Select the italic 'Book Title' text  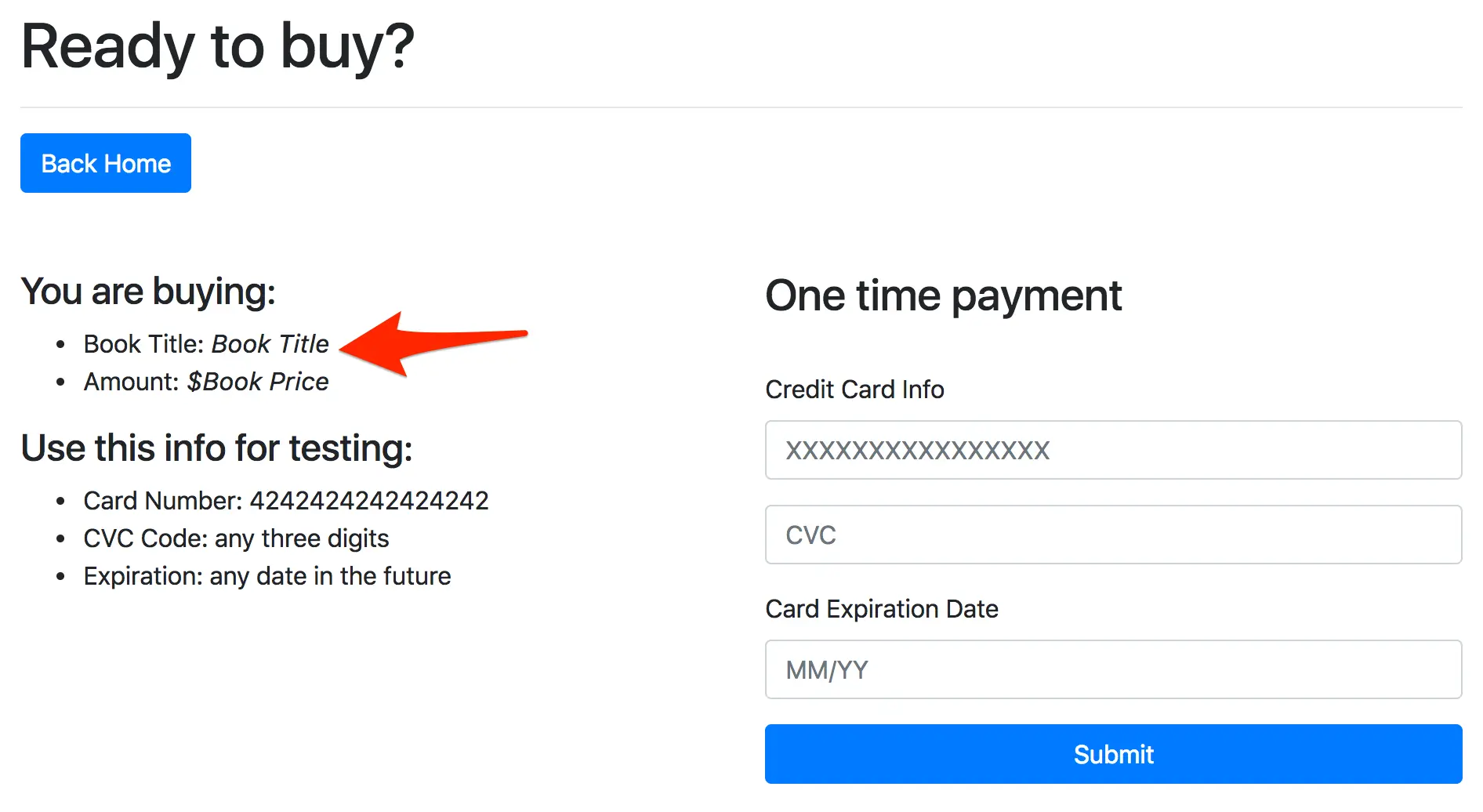click(270, 343)
